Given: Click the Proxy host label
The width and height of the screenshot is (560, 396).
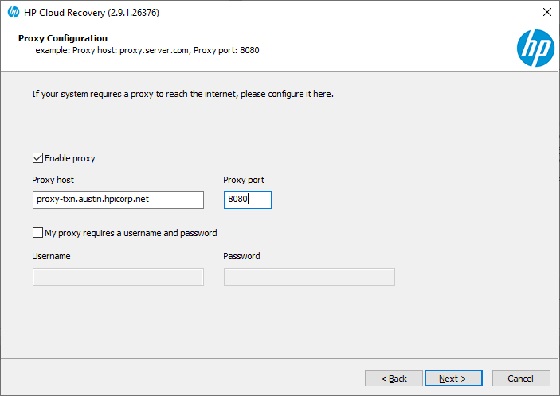Looking at the screenshot, I should (53, 180).
